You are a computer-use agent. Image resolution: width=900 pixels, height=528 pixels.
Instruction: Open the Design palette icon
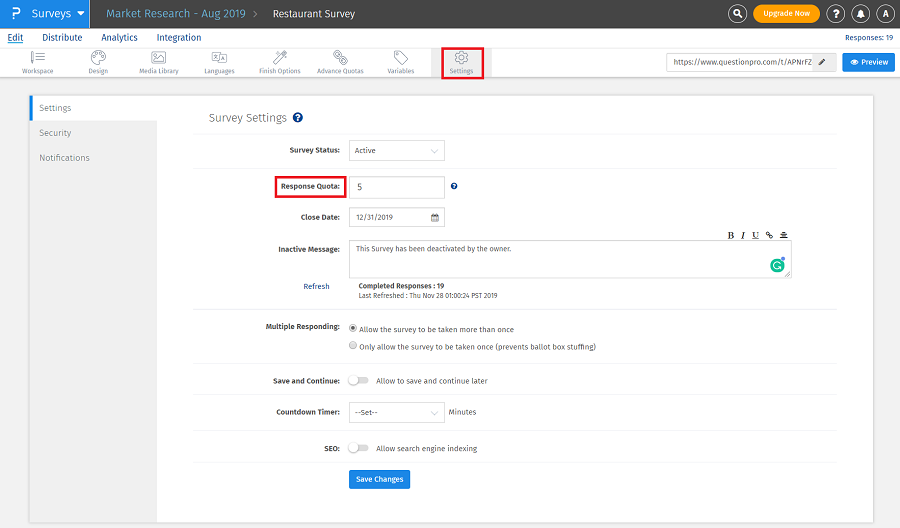click(98, 62)
